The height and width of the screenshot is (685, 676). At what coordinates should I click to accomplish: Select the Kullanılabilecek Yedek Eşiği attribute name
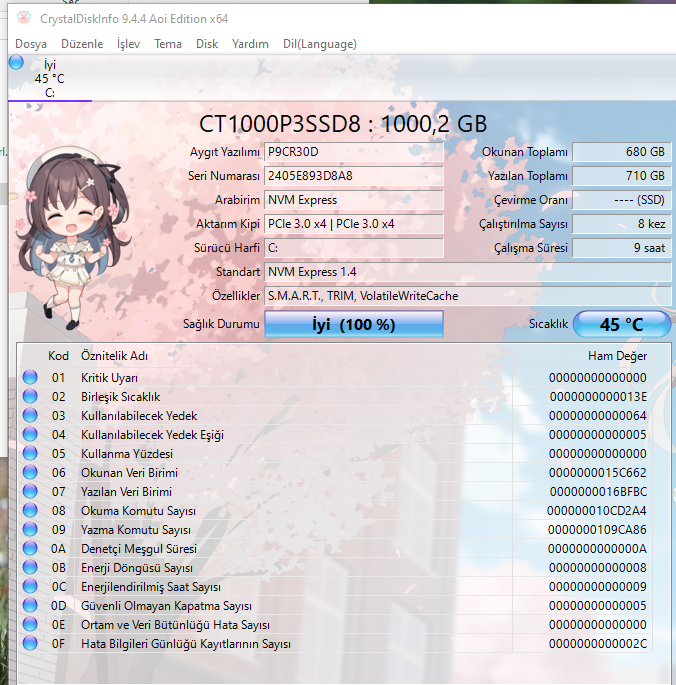pos(153,435)
